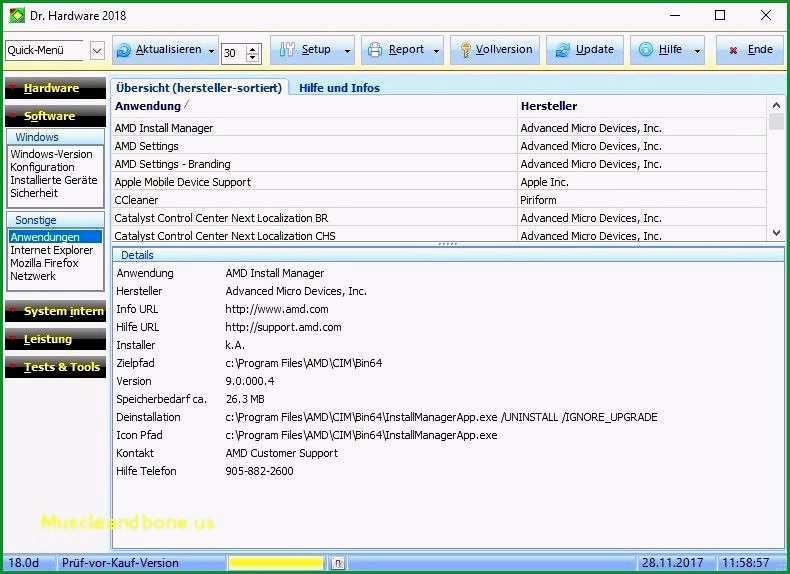Select the AMD Settings - Branding row
The height and width of the screenshot is (574, 790).
coord(439,164)
